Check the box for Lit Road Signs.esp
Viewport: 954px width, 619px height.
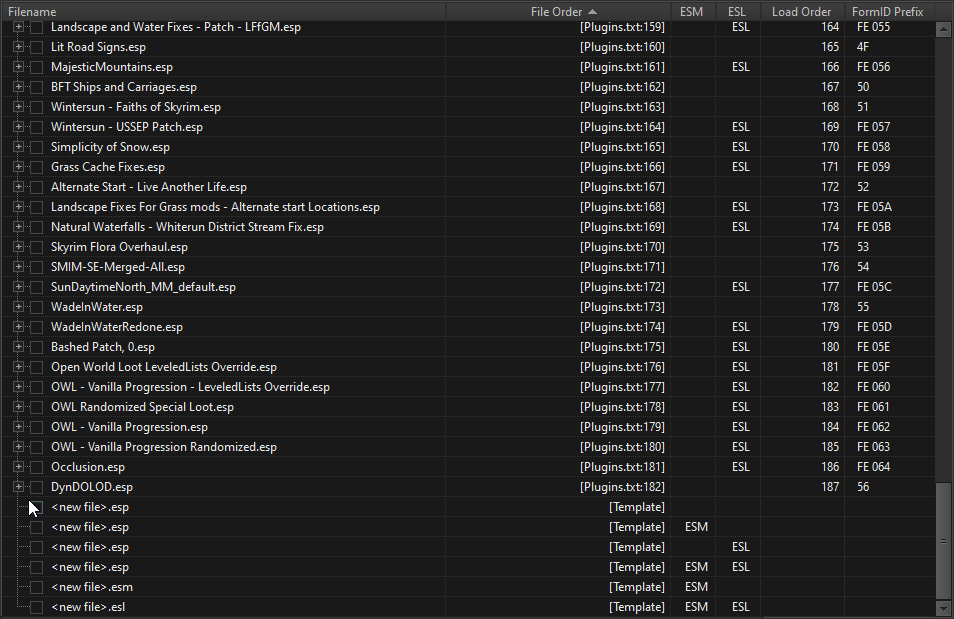pyautogui.click(x=37, y=47)
